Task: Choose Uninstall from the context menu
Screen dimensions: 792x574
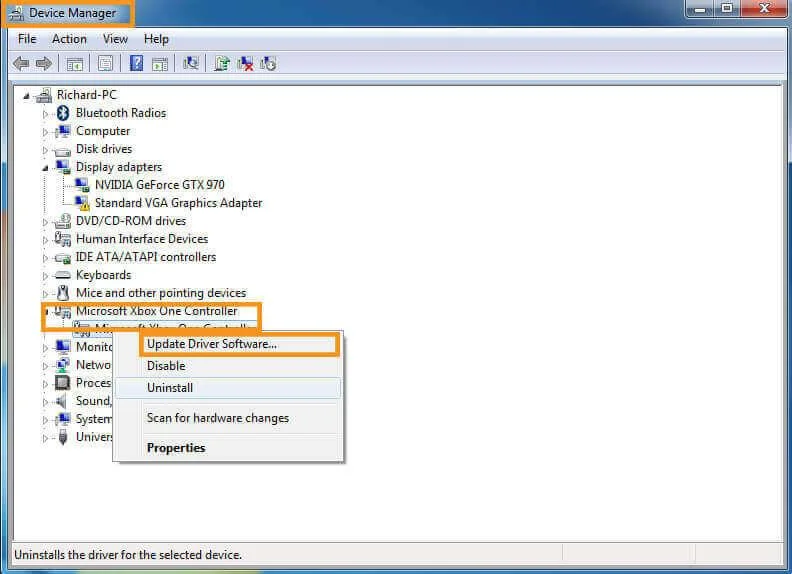Action: pyautogui.click(x=228, y=388)
